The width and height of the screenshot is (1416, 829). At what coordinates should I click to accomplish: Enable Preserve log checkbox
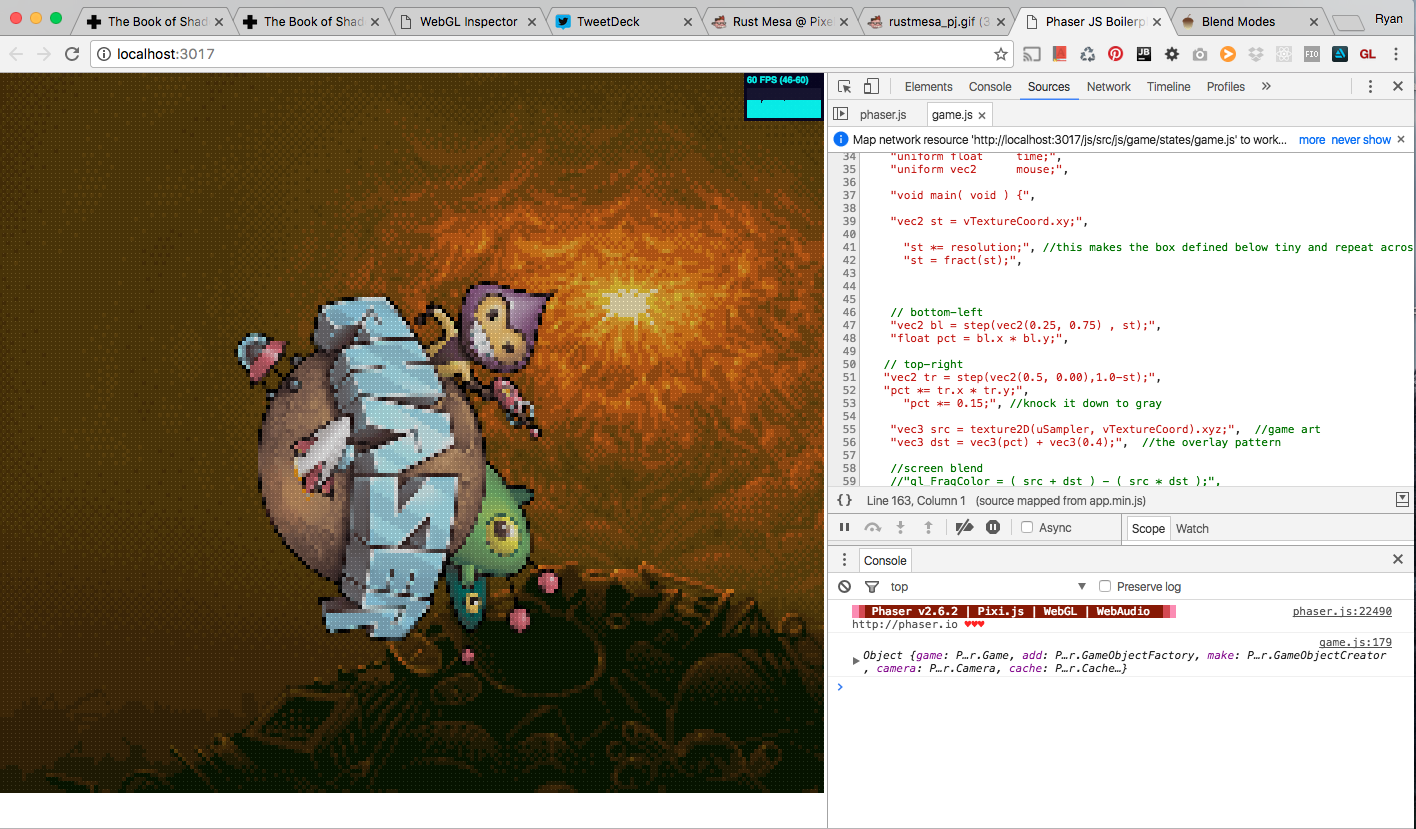click(x=1105, y=586)
